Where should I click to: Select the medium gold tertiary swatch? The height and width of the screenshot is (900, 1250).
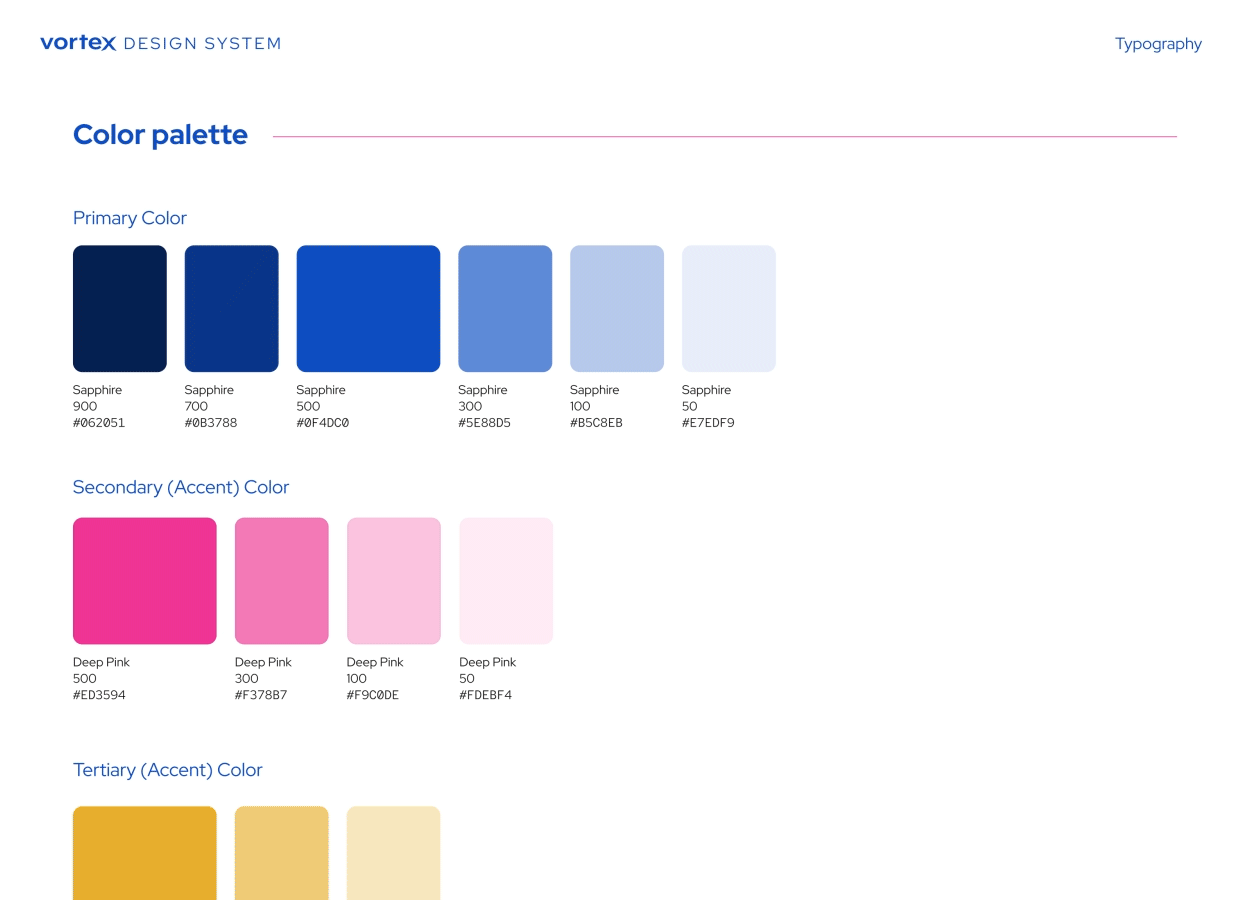pyautogui.click(x=282, y=853)
